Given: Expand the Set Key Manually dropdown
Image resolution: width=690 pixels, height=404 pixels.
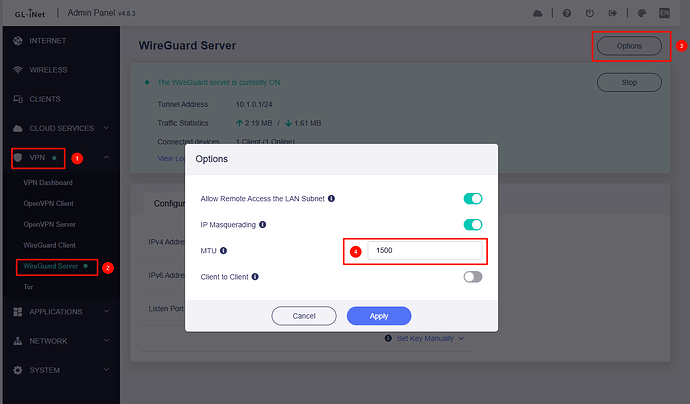Looking at the screenshot, I should pyautogui.click(x=426, y=338).
